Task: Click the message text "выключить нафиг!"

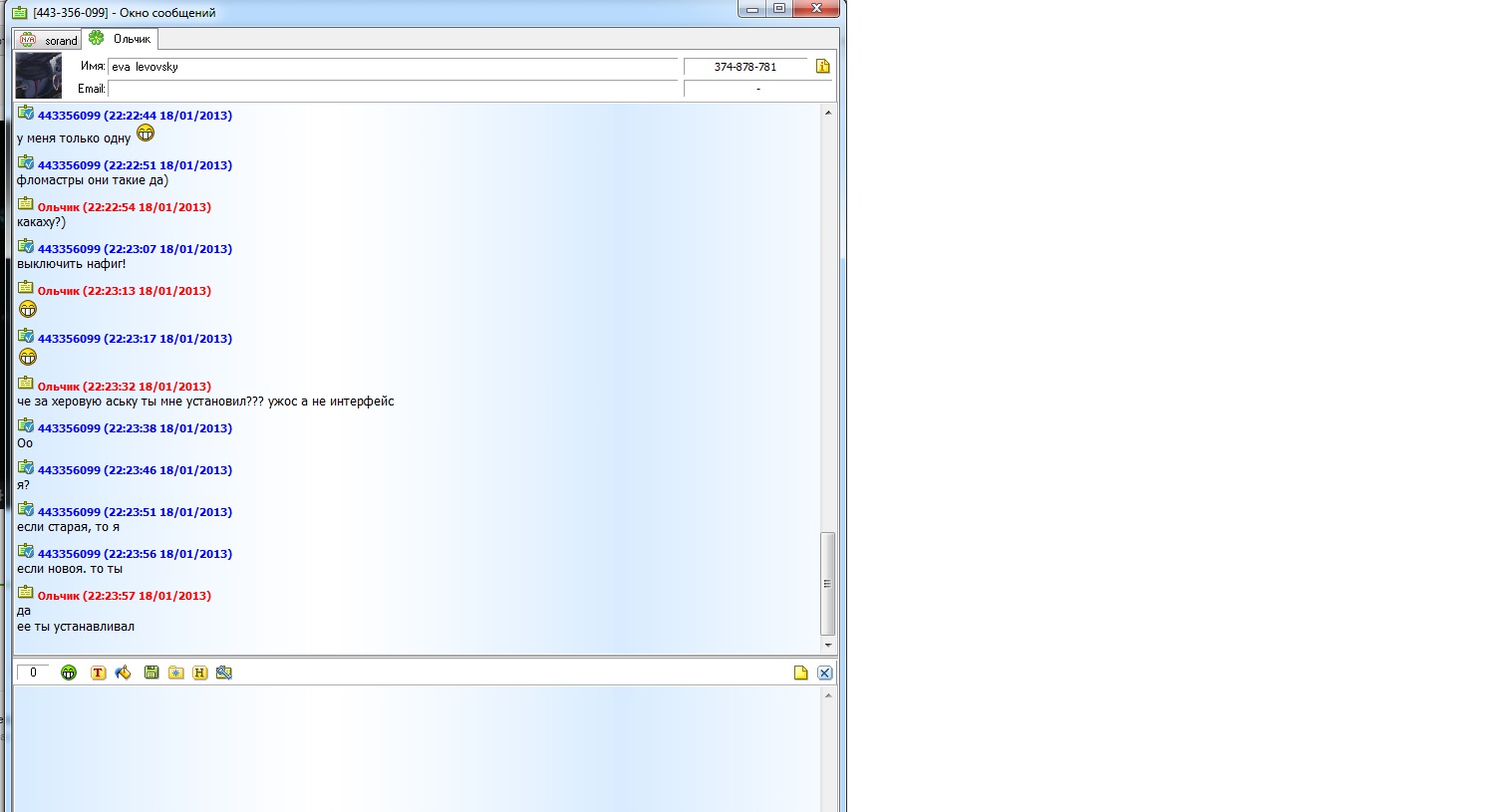Action: pyautogui.click(x=72, y=264)
